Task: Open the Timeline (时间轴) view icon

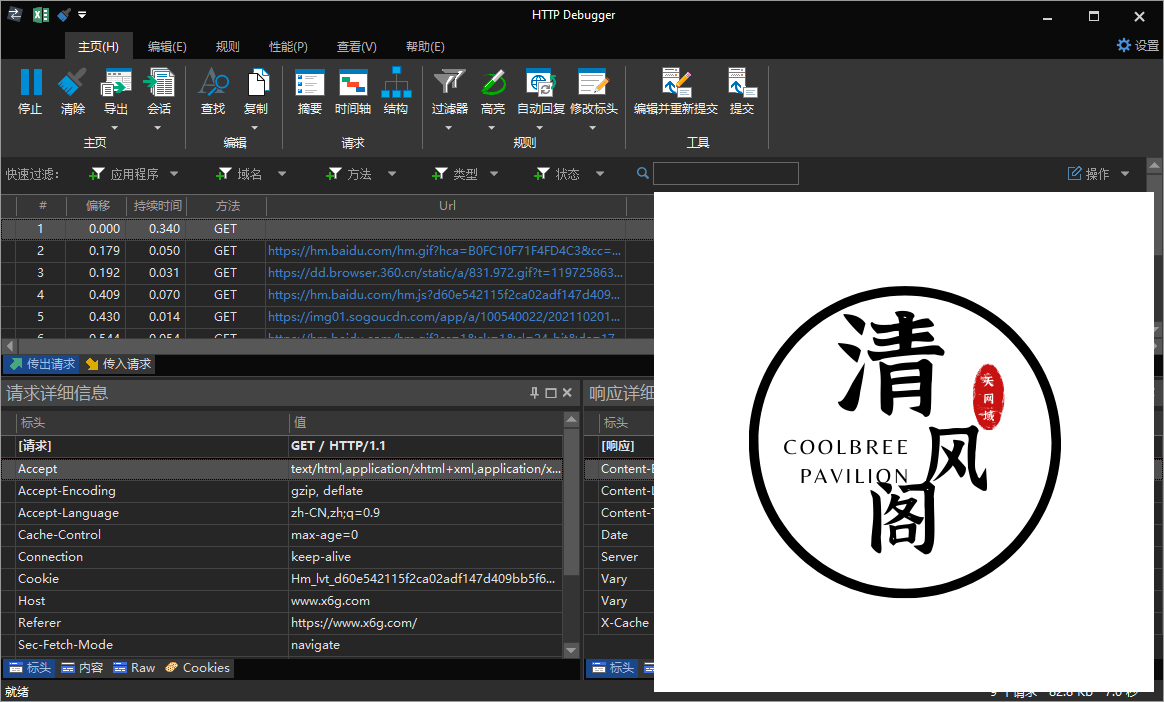Action: click(353, 83)
